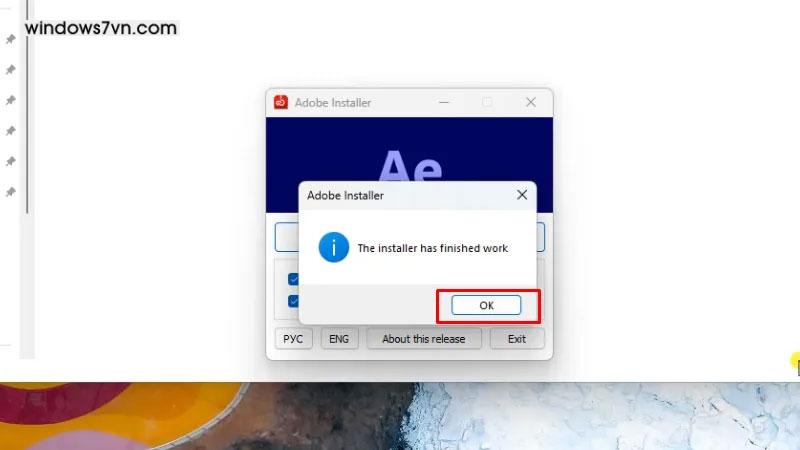800x450 pixels.
Task: Toggle the lower checkbox in installer options
Action: tap(294, 301)
